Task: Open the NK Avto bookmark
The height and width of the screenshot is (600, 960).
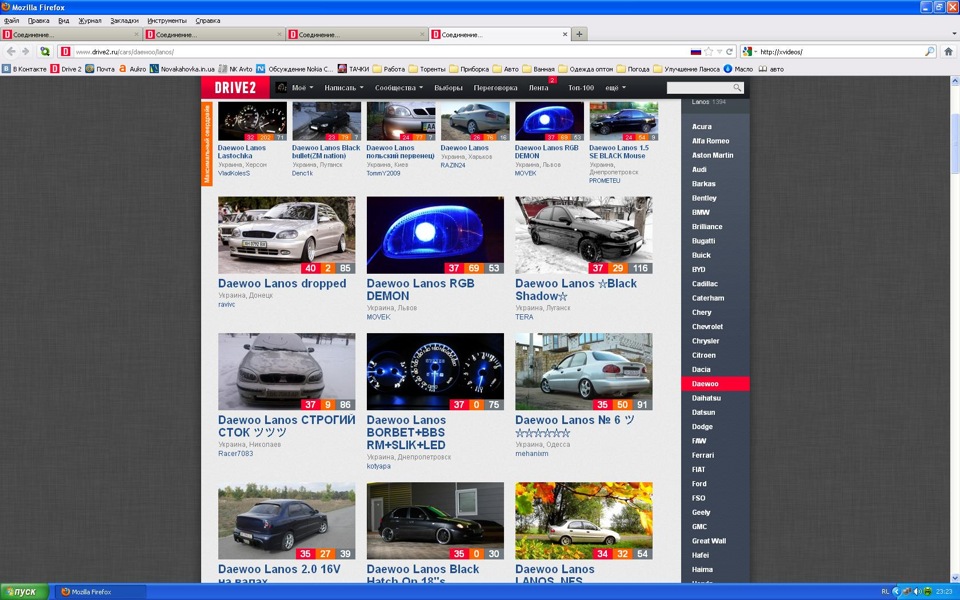Action: point(235,69)
